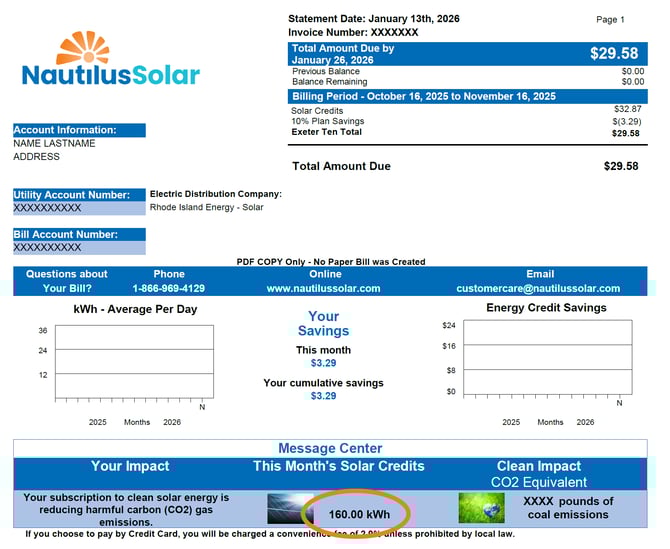Click the Questions about Your Bill? label
This screenshot has height=549, width=670.
click(x=67, y=281)
